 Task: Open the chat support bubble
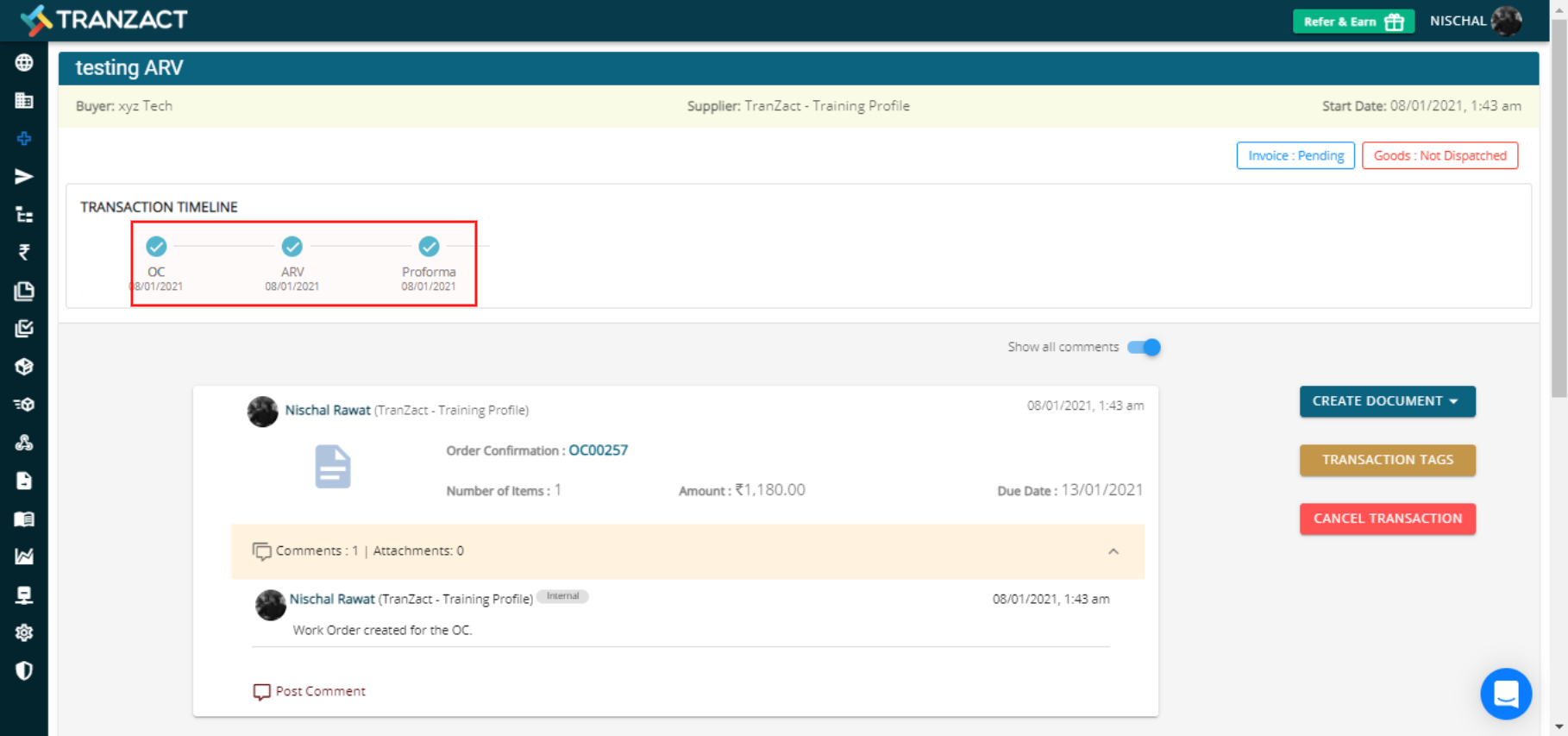(x=1506, y=694)
